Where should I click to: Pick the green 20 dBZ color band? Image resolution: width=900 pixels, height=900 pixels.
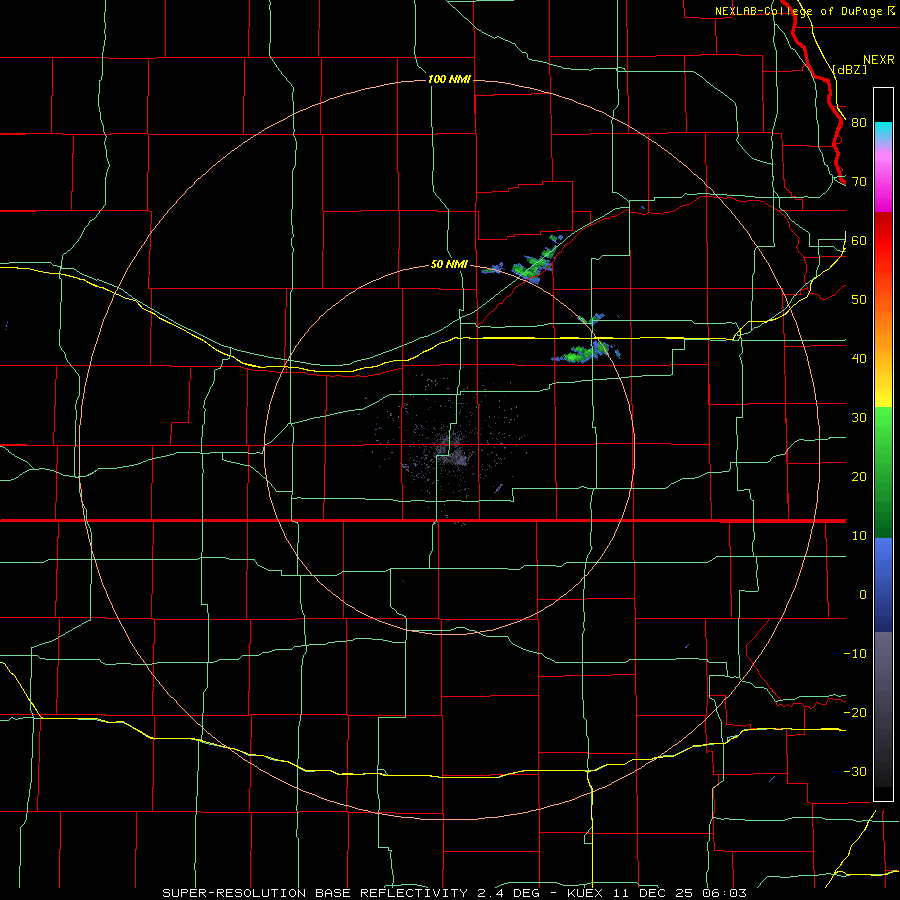click(883, 472)
